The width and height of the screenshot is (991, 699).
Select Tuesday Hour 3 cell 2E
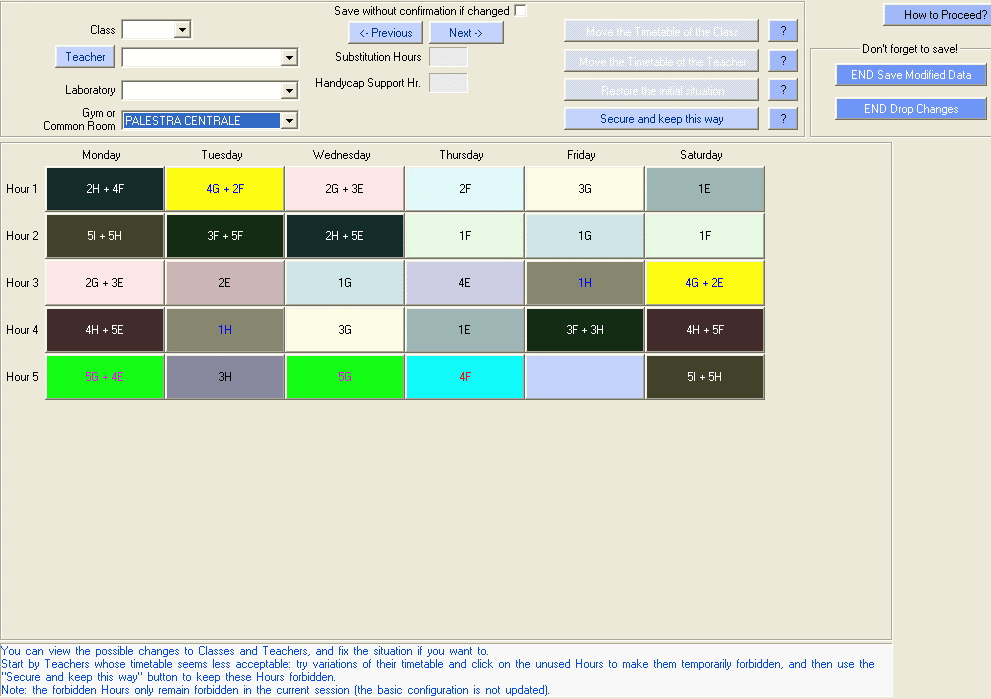[x=225, y=283]
